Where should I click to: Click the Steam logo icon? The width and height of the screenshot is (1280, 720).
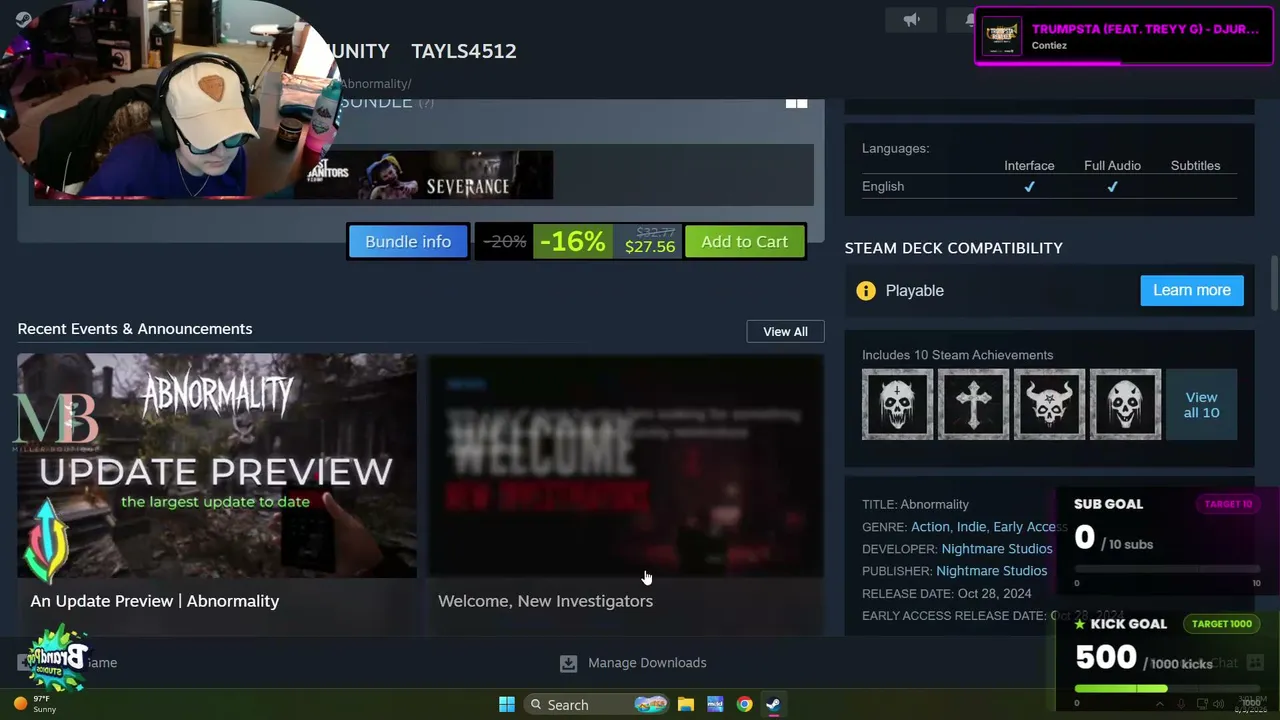(x=22, y=19)
